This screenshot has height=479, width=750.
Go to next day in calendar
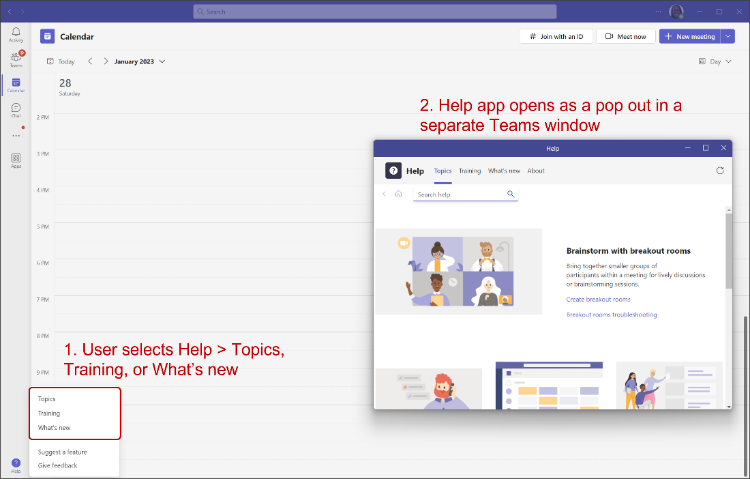click(x=106, y=61)
